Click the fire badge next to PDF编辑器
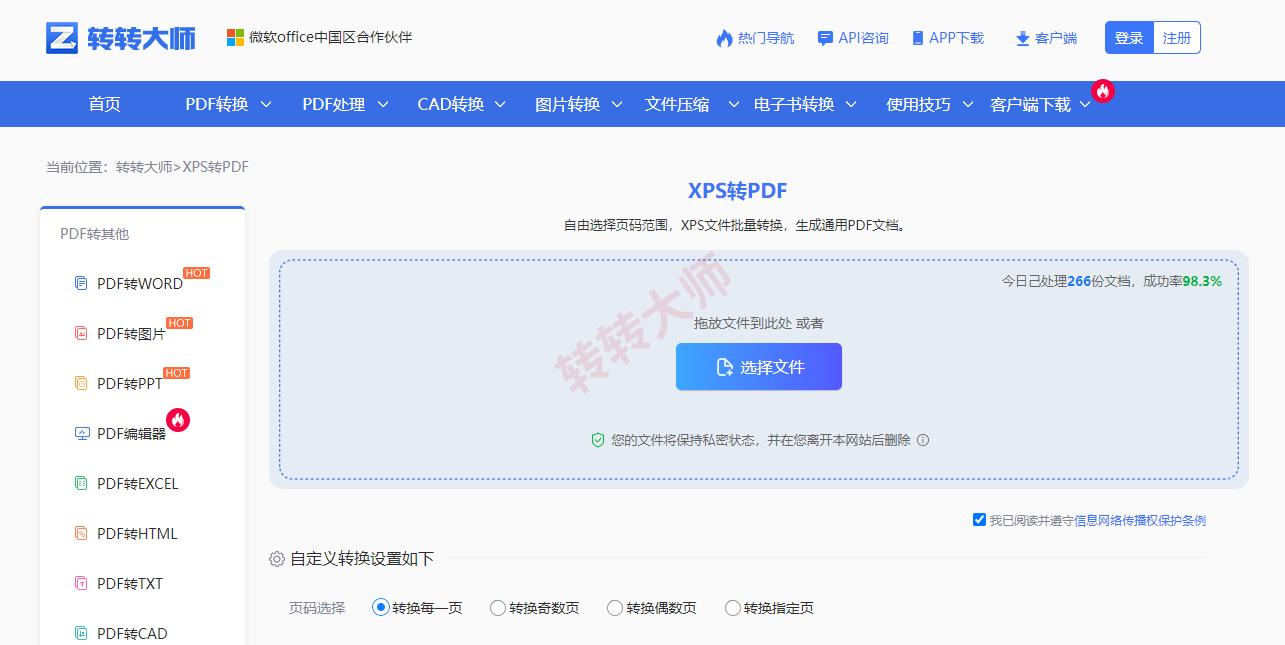The width and height of the screenshot is (1285, 645). [x=178, y=420]
